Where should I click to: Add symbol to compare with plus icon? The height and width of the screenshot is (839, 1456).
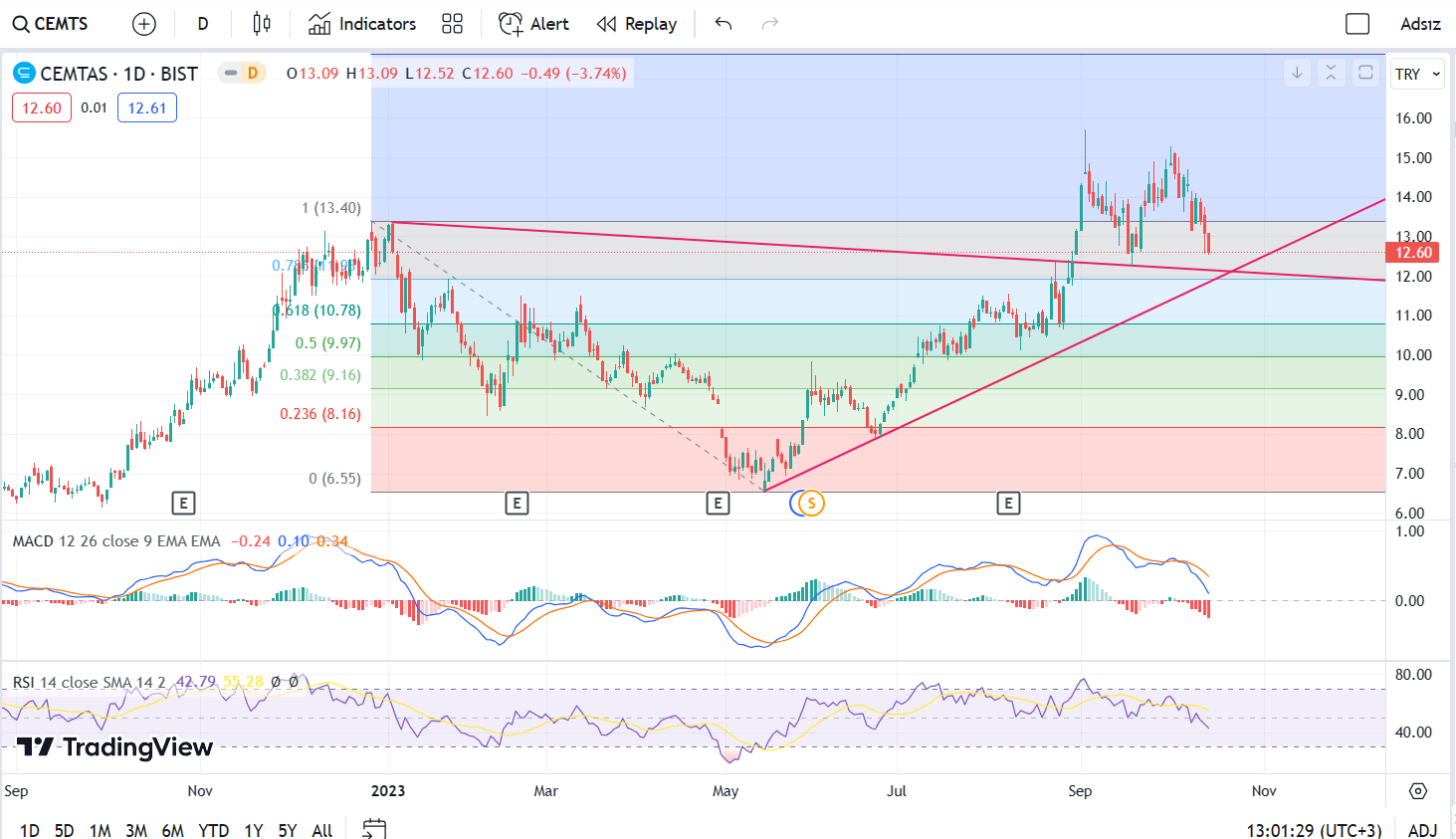[x=144, y=24]
